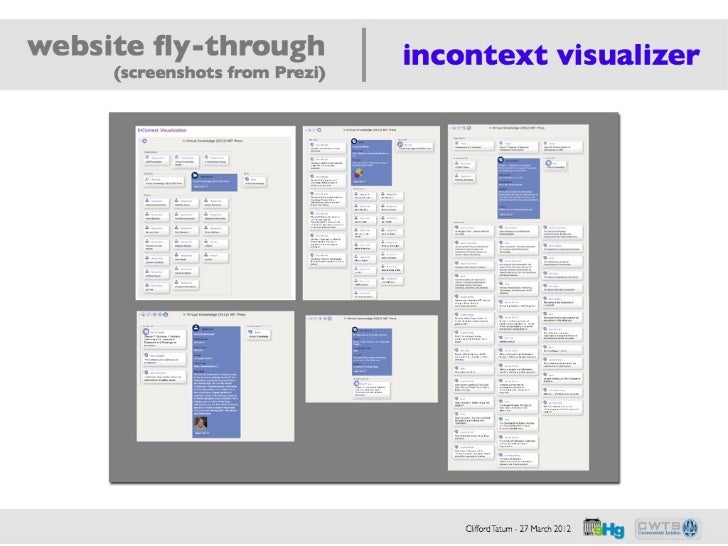Viewport: 728px width, 546px height.
Task: Open the top-left InContext Visualization screenshot
Action: 215,213
